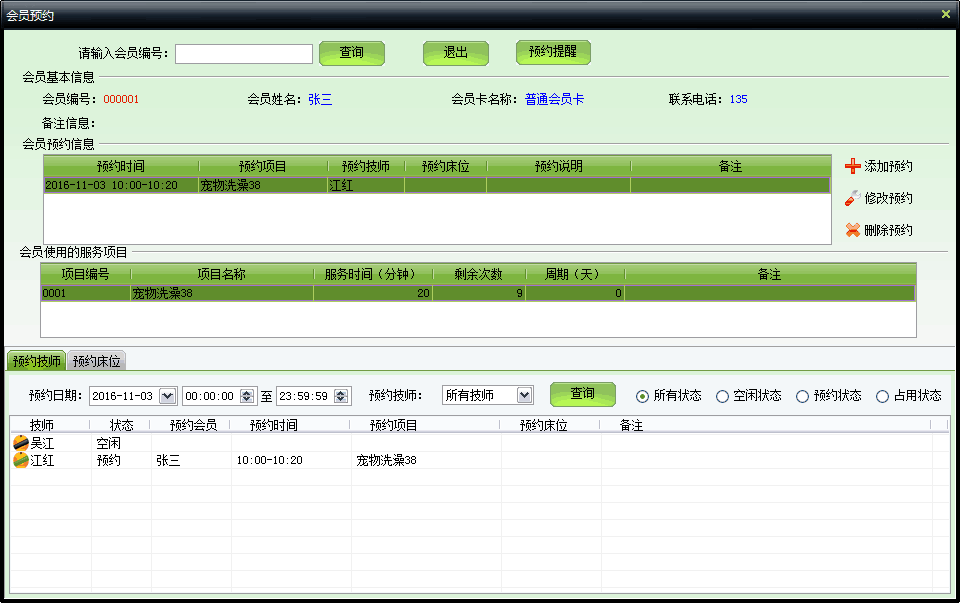Screen dimensions: 960x603
Task: Click the red plus 添加预约 icon
Action: (x=852, y=166)
